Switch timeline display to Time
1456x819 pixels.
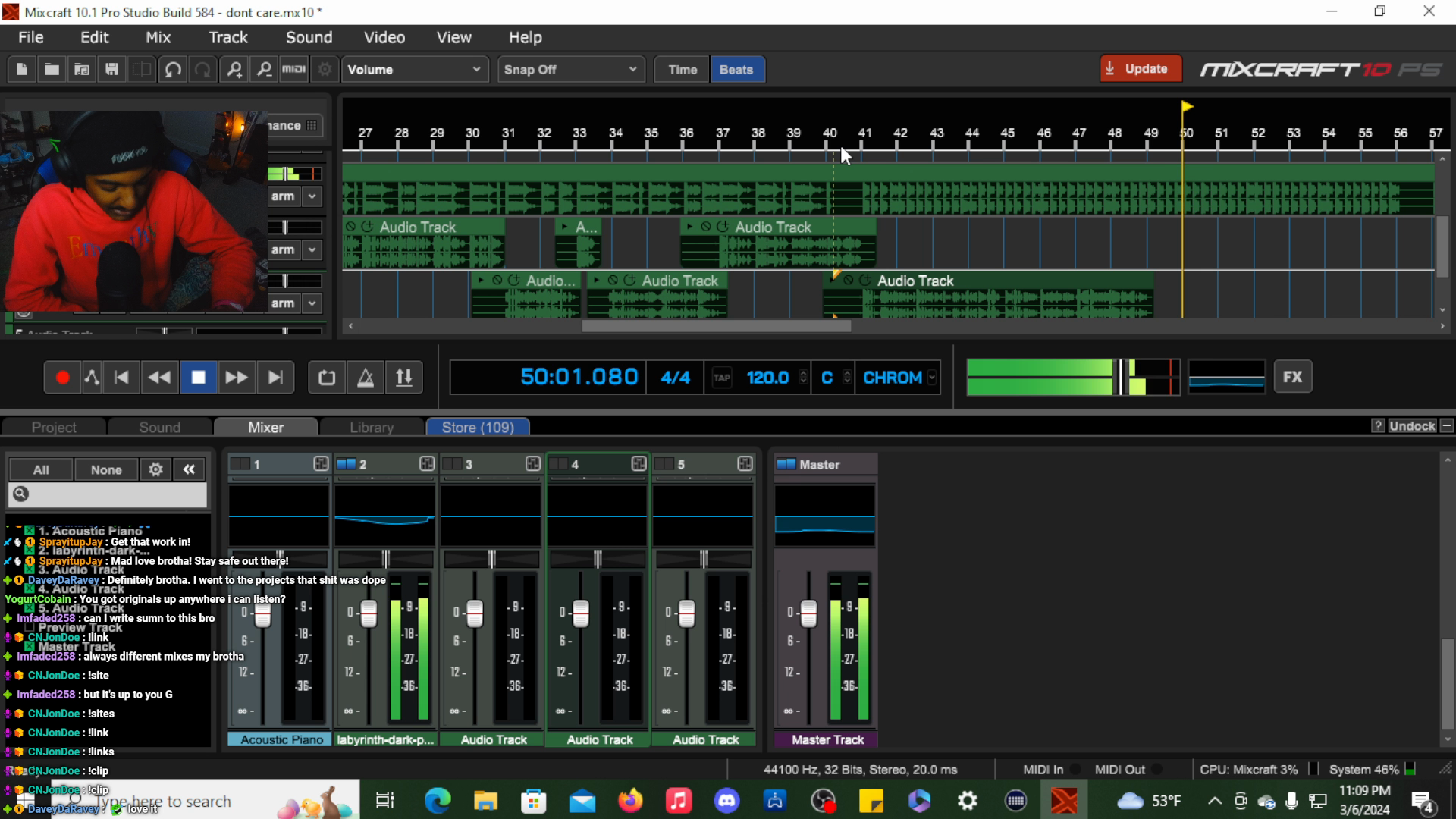click(682, 70)
